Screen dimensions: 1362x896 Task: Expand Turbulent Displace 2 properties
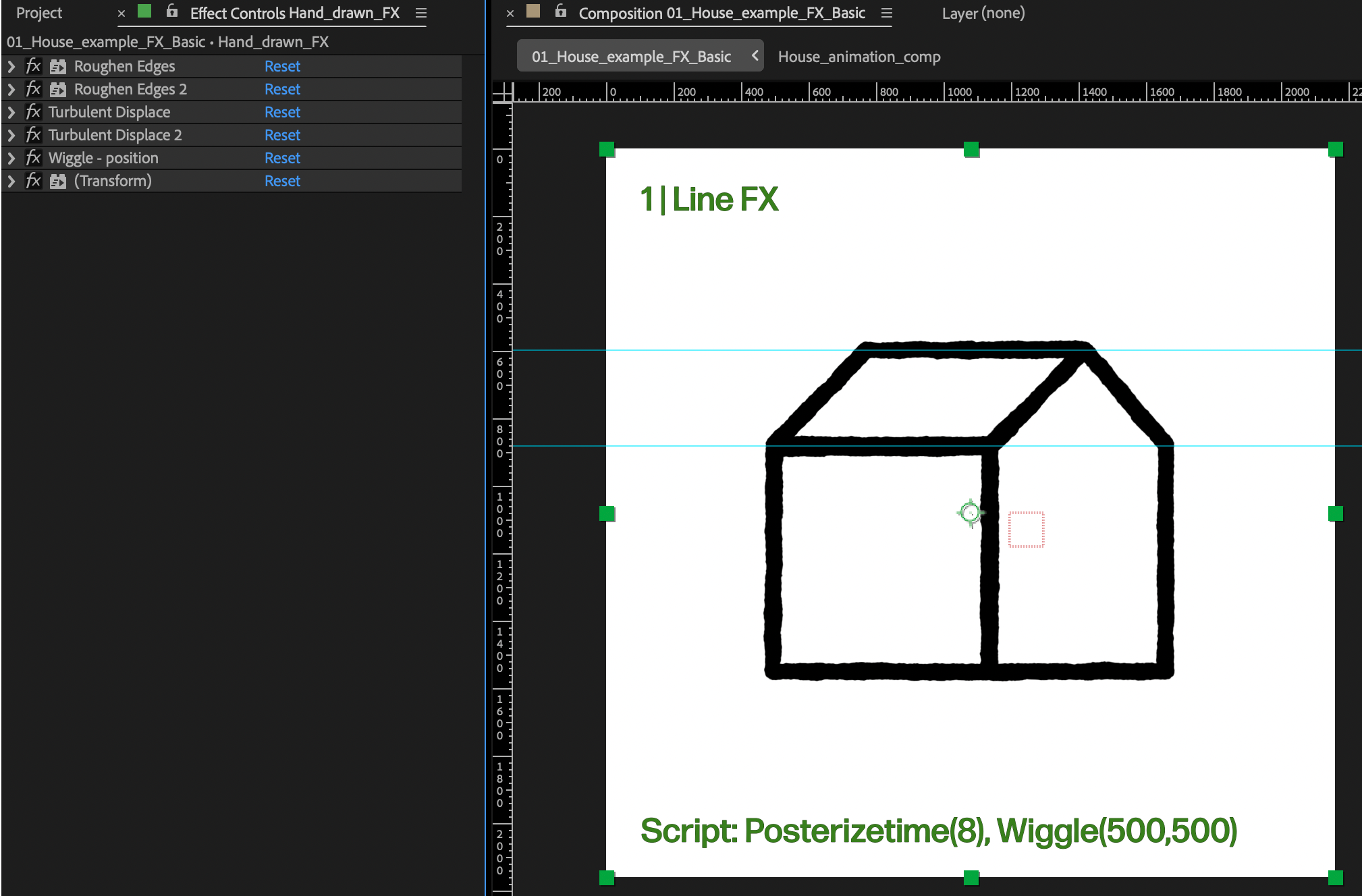[x=11, y=135]
